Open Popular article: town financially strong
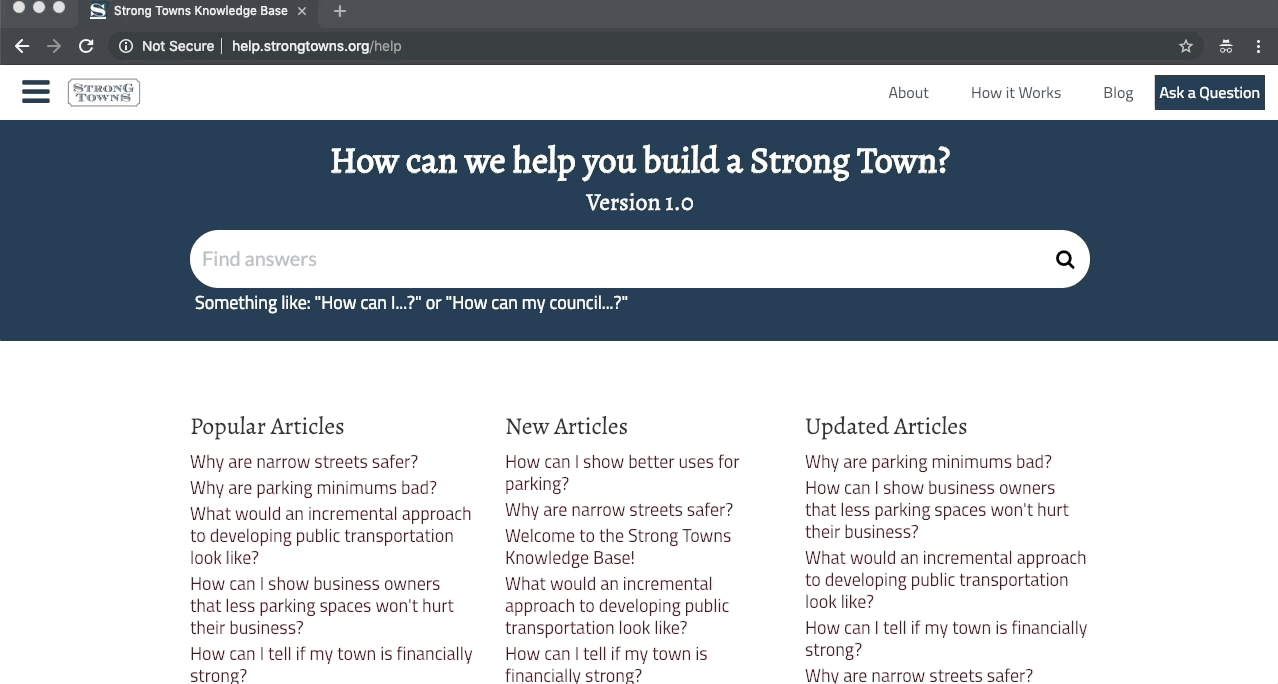Image resolution: width=1278 pixels, height=684 pixels. pos(331,664)
